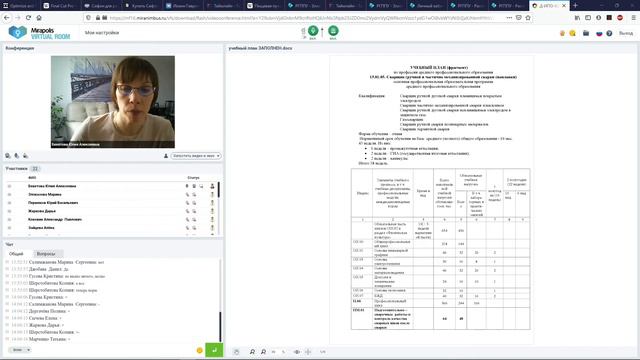Click the person icon beside video dropdown
The width and height of the screenshot is (640, 360).
click(166, 156)
